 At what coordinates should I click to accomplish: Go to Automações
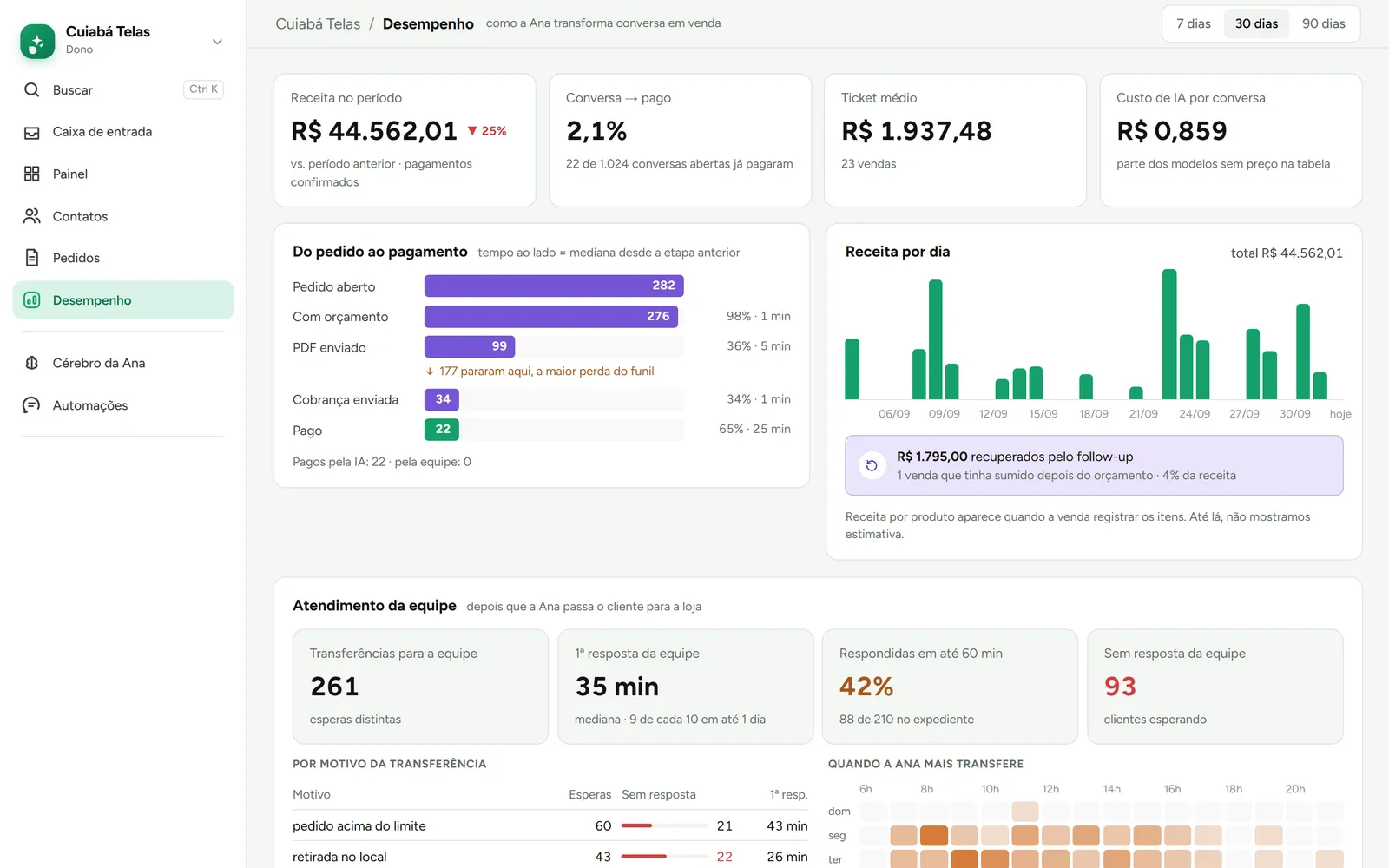pyautogui.click(x=123, y=405)
